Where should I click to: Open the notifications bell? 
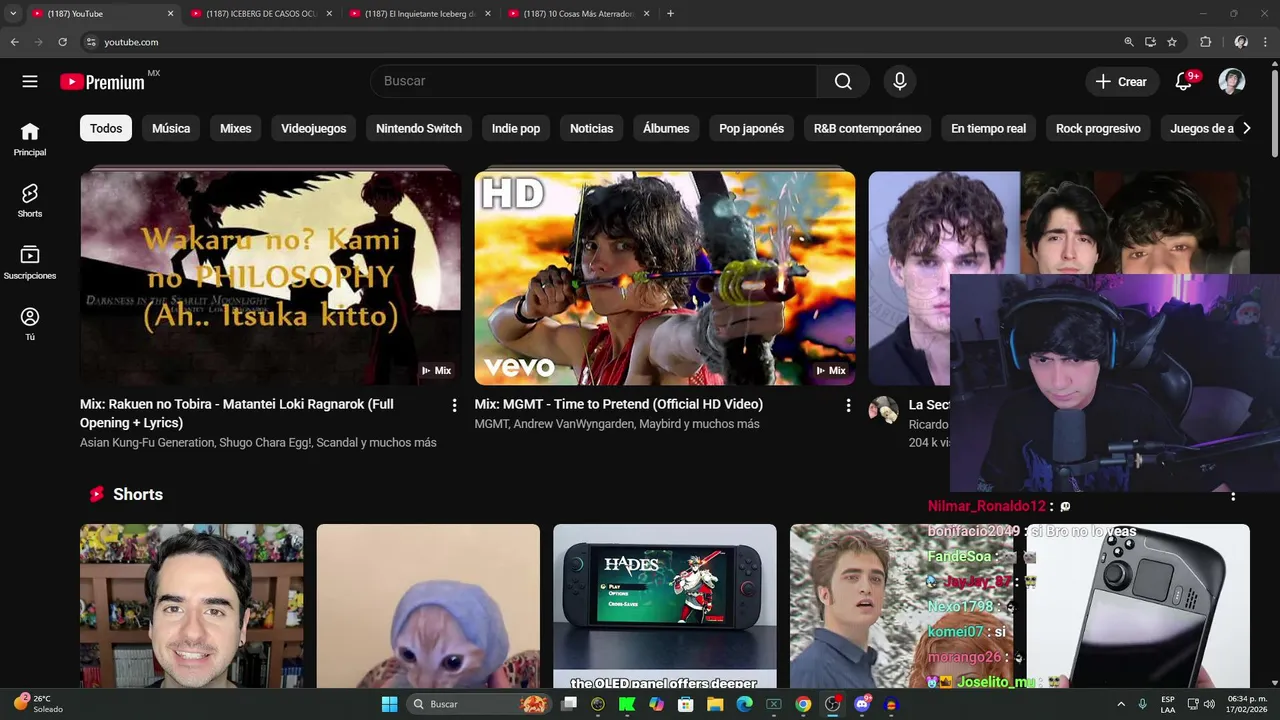coord(1184,82)
